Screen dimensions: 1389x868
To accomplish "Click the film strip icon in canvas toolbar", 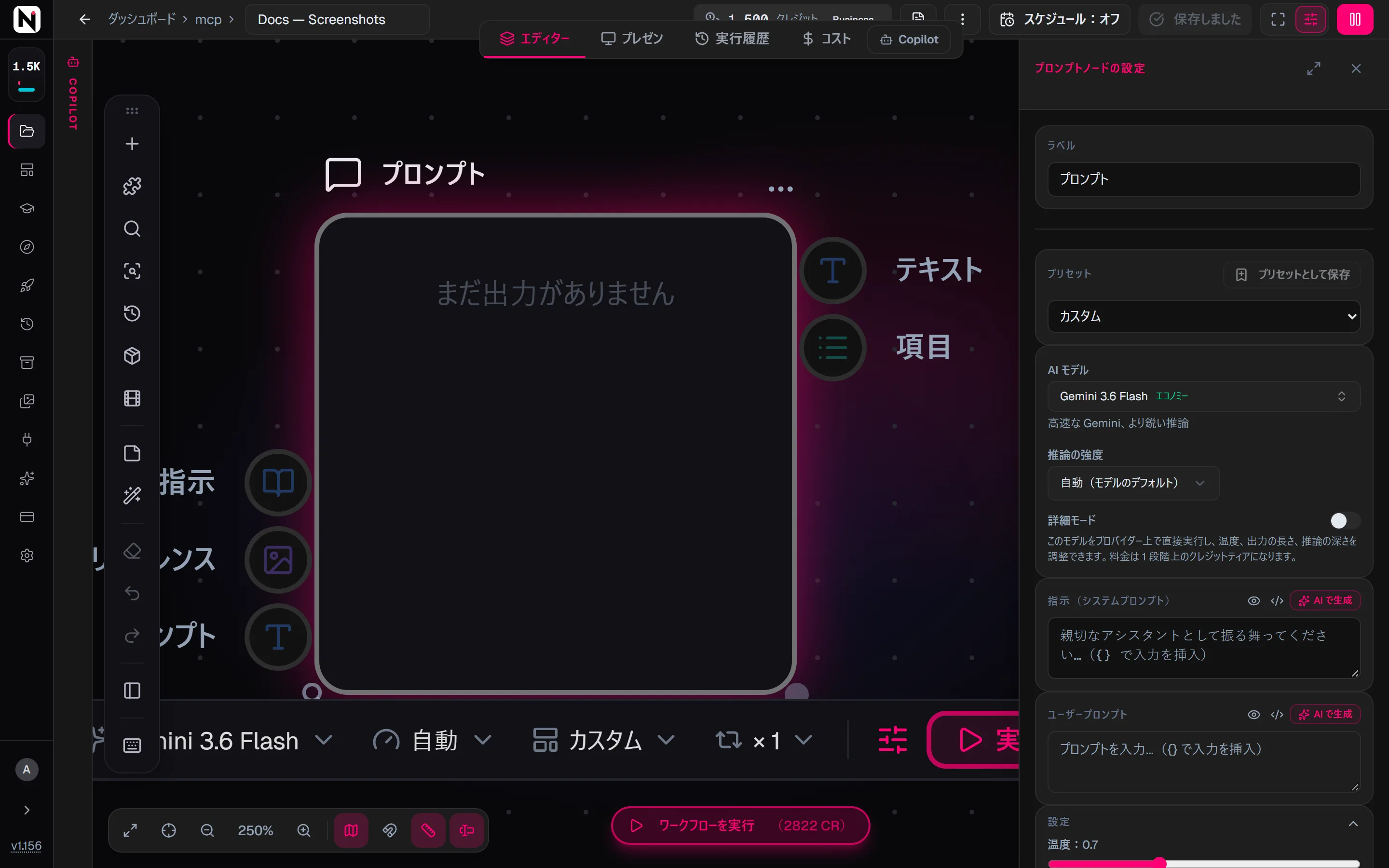I will (132, 398).
